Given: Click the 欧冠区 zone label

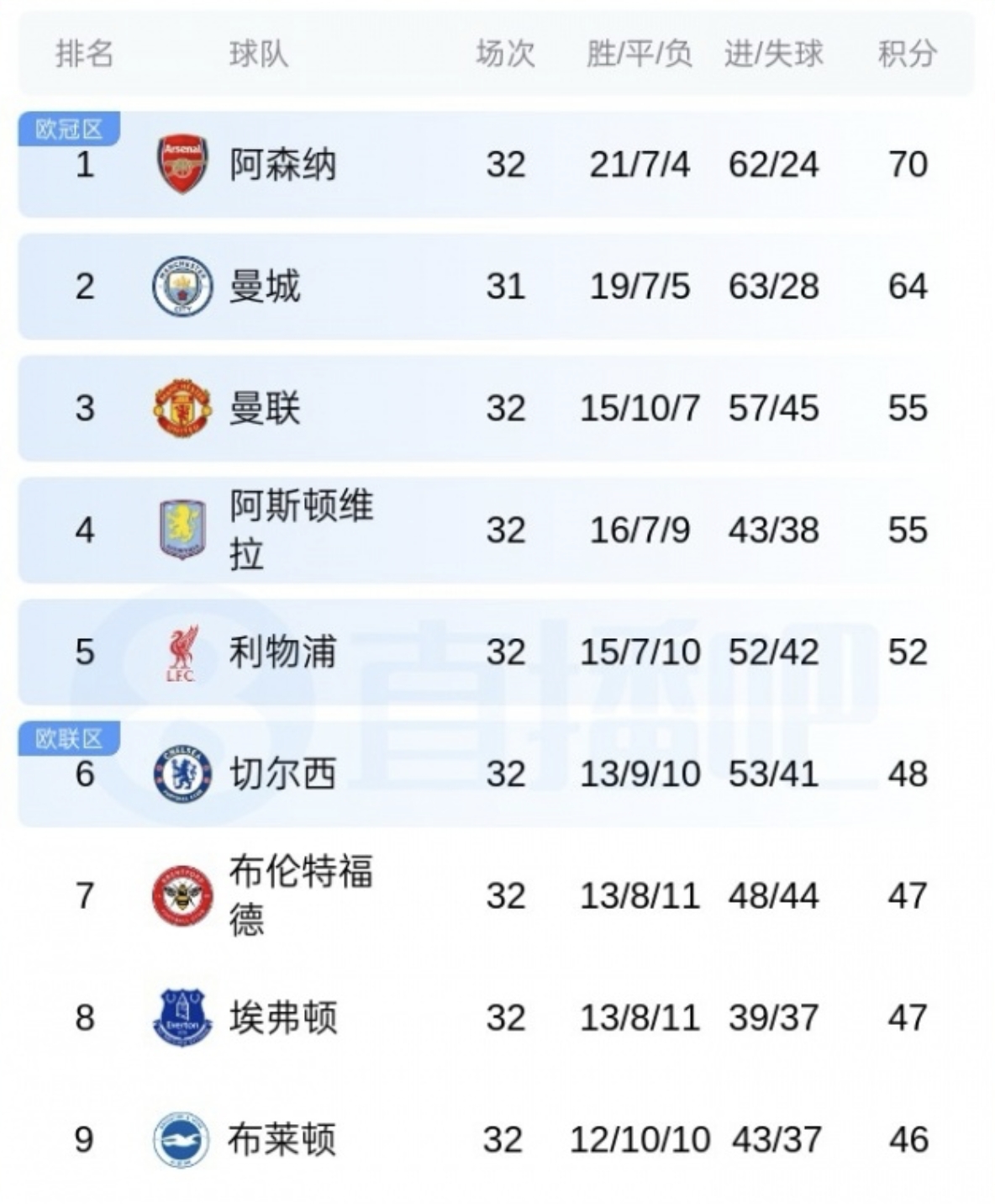Looking at the screenshot, I should click(x=69, y=129).
